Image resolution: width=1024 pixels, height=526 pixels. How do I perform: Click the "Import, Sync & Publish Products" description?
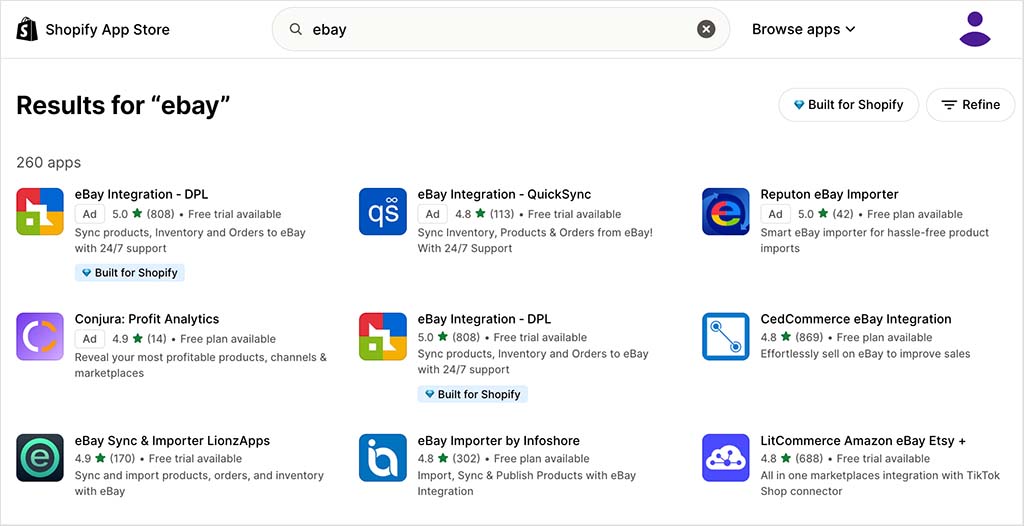click(x=527, y=484)
